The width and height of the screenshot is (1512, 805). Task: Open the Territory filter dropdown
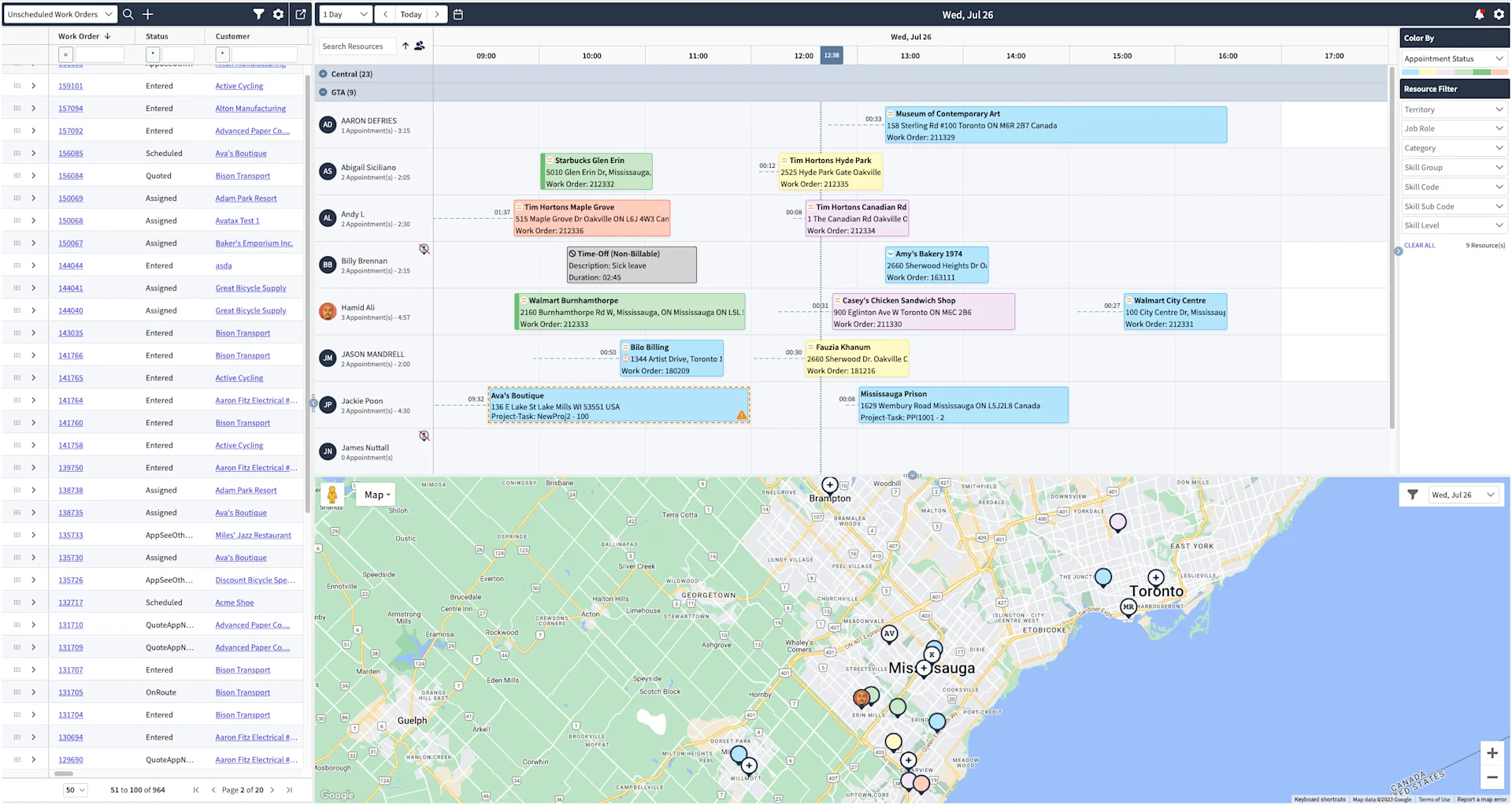tap(1454, 109)
